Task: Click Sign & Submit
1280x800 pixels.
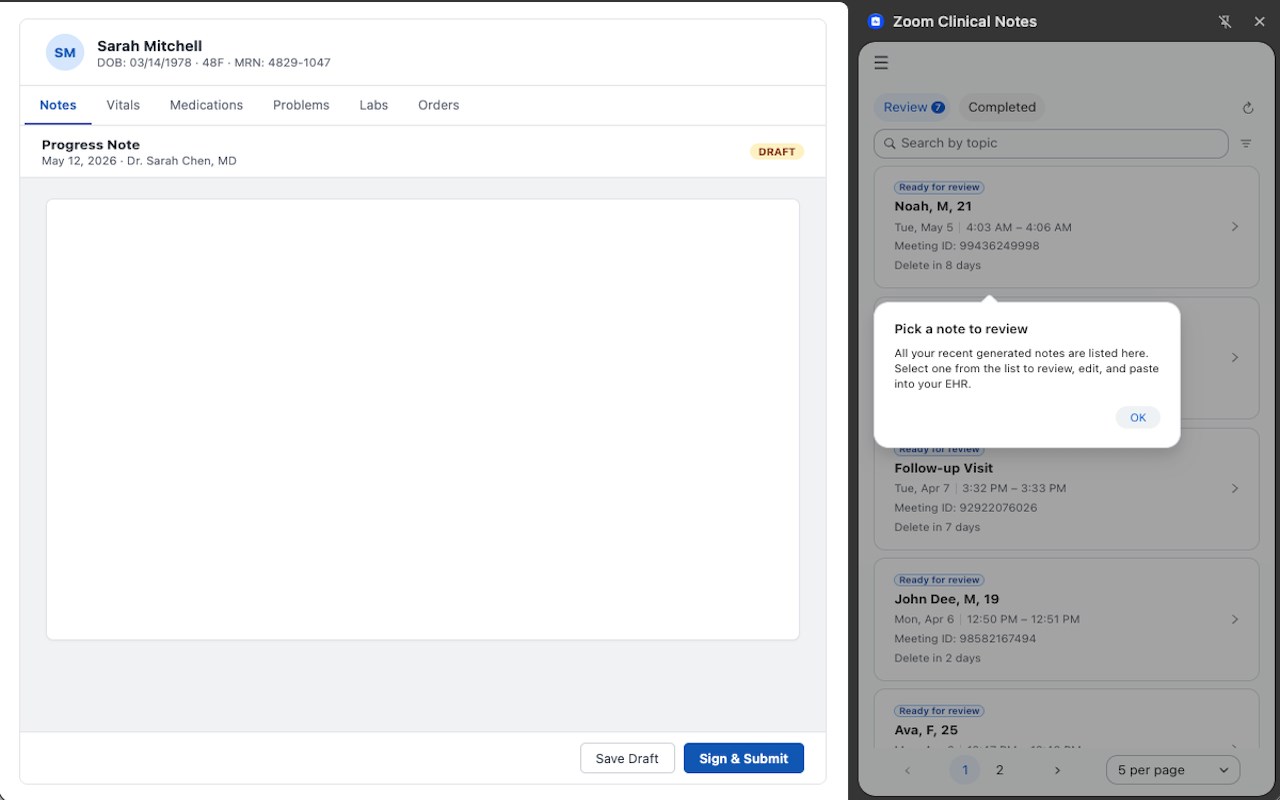Action: click(744, 758)
